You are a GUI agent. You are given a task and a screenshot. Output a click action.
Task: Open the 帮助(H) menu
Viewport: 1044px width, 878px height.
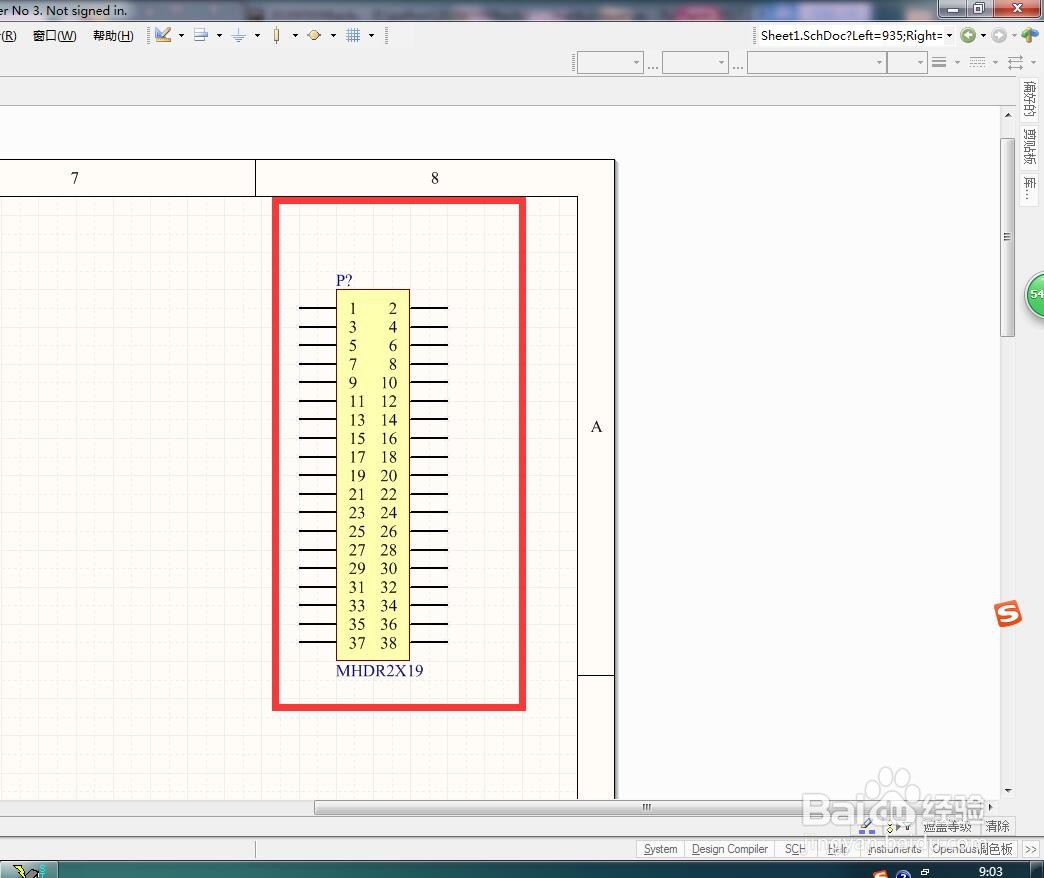113,36
